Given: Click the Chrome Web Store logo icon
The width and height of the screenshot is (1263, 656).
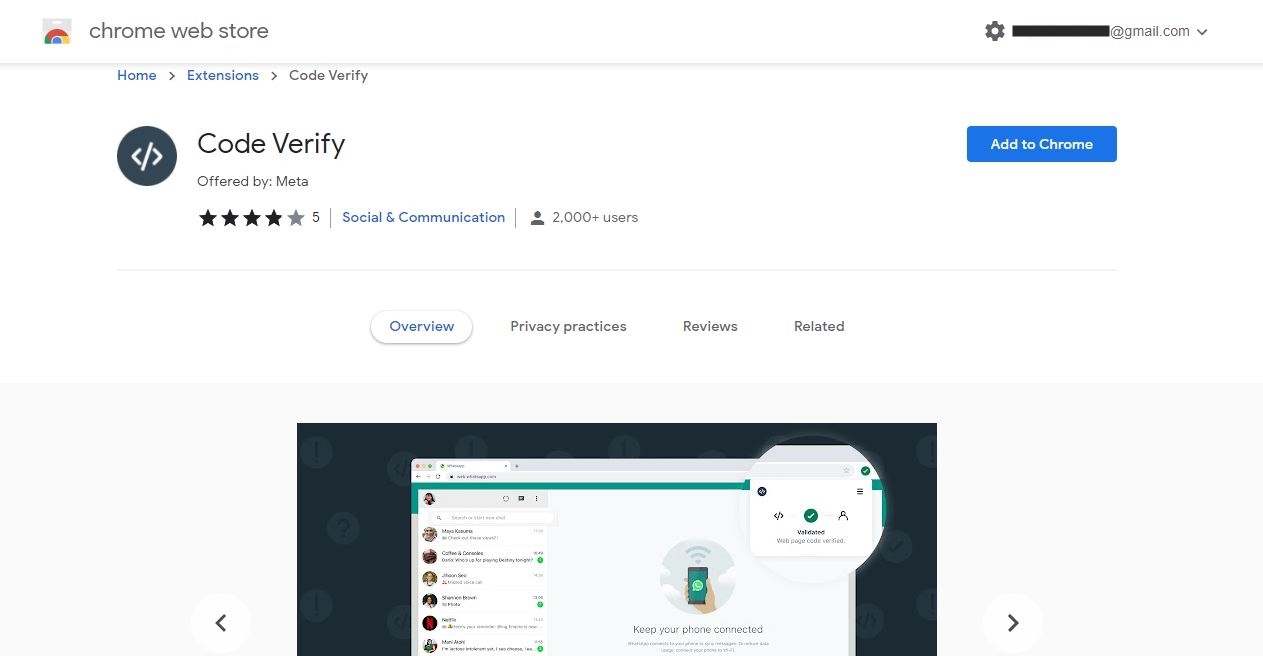Looking at the screenshot, I should coord(57,32).
